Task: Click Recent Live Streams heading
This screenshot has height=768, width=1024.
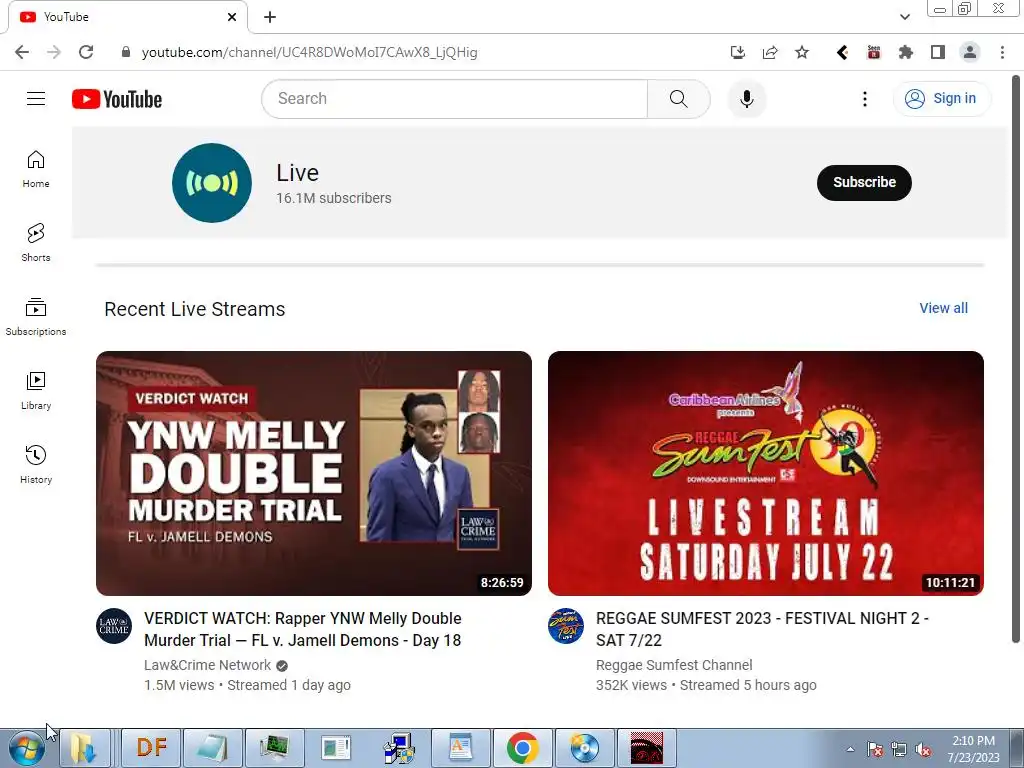Action: tap(195, 309)
